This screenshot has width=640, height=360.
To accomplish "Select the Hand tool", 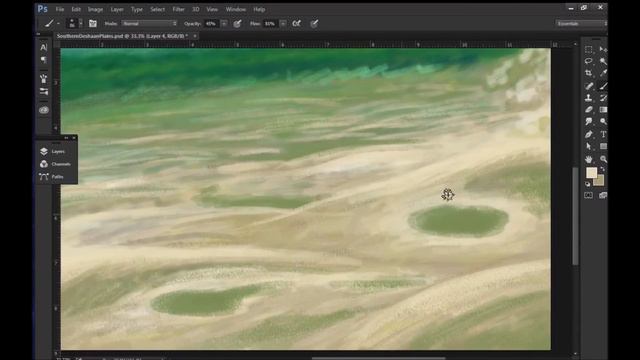I will [589, 159].
